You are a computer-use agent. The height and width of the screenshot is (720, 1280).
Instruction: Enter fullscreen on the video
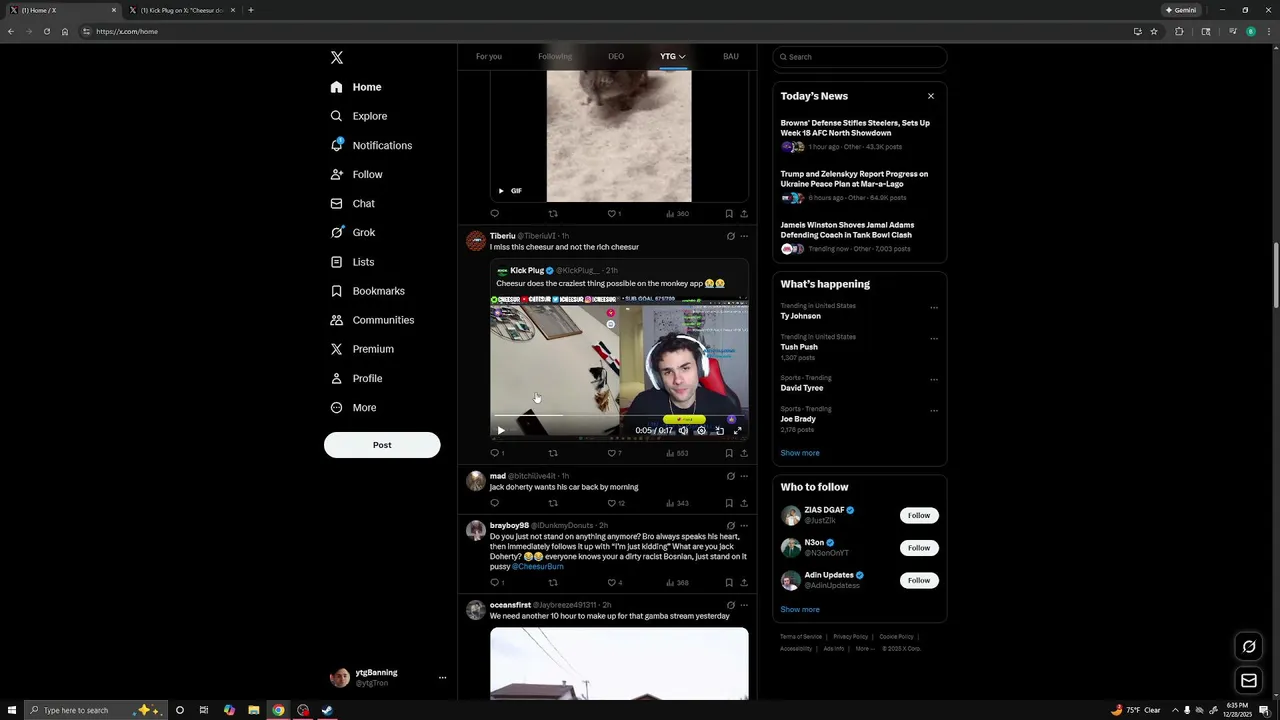738,431
